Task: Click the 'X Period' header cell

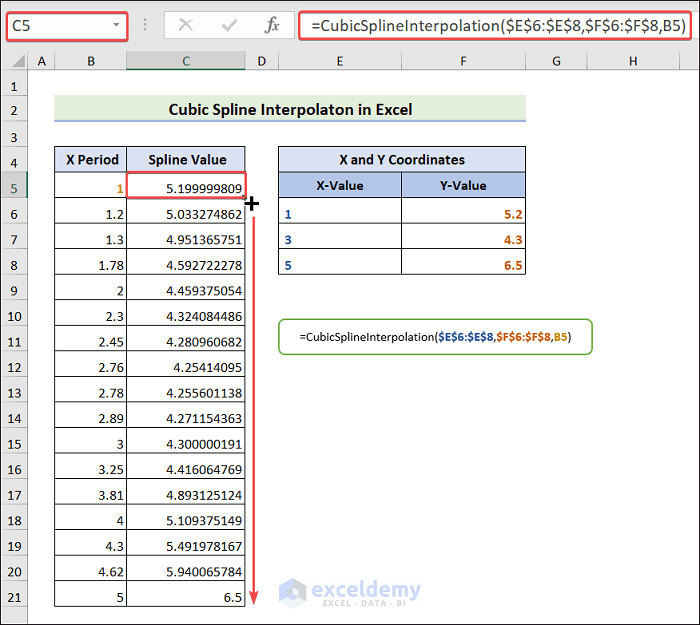Action: click(x=91, y=159)
